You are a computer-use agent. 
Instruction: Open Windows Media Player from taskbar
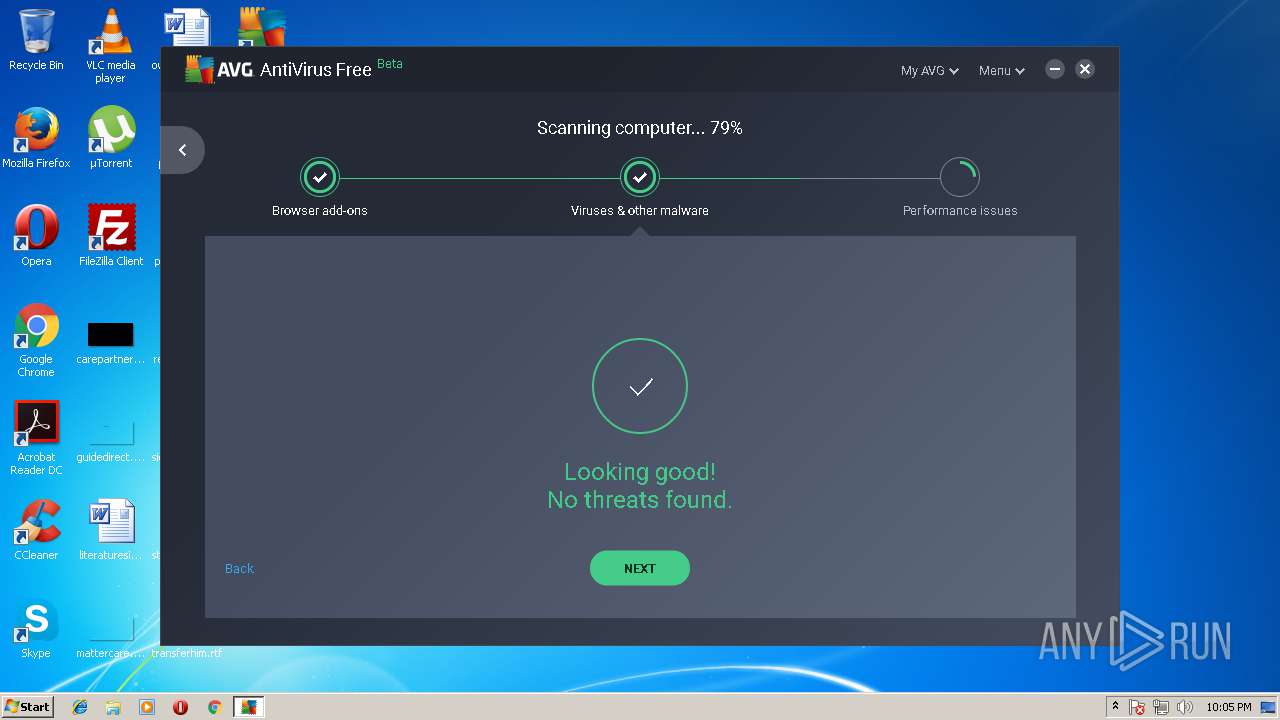[x=147, y=707]
